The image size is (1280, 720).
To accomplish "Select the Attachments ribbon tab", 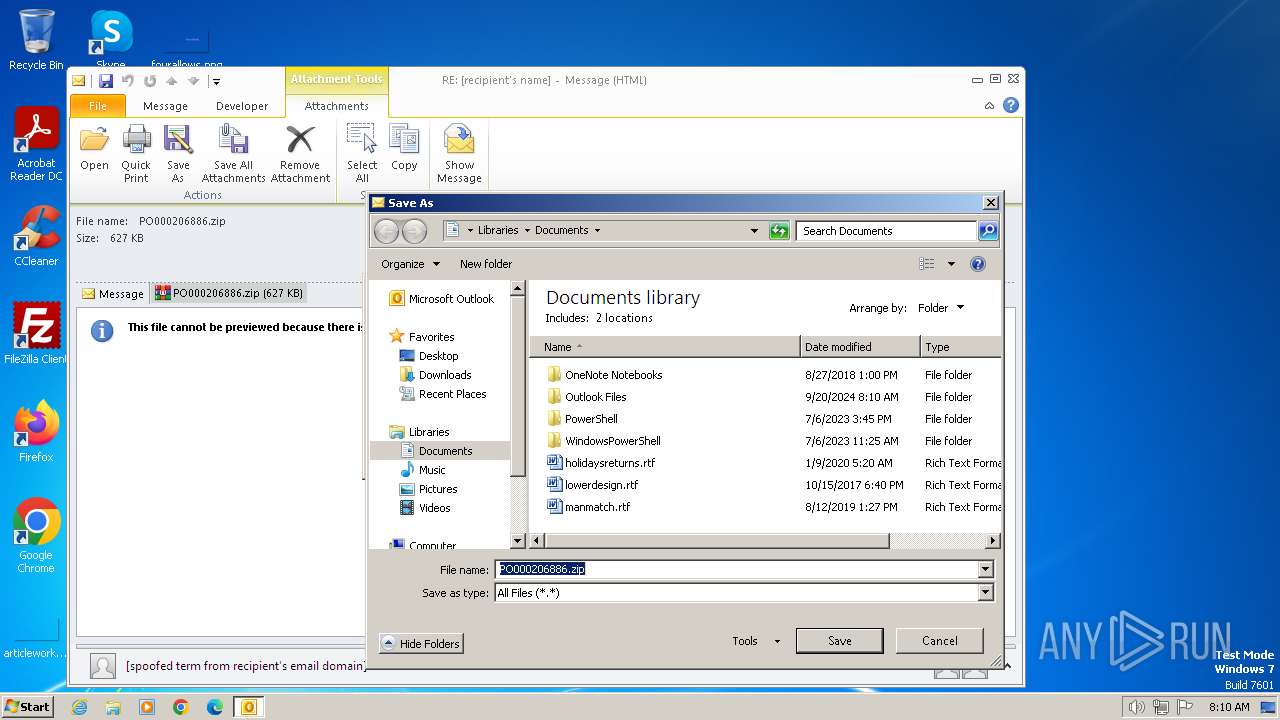I will (x=336, y=106).
